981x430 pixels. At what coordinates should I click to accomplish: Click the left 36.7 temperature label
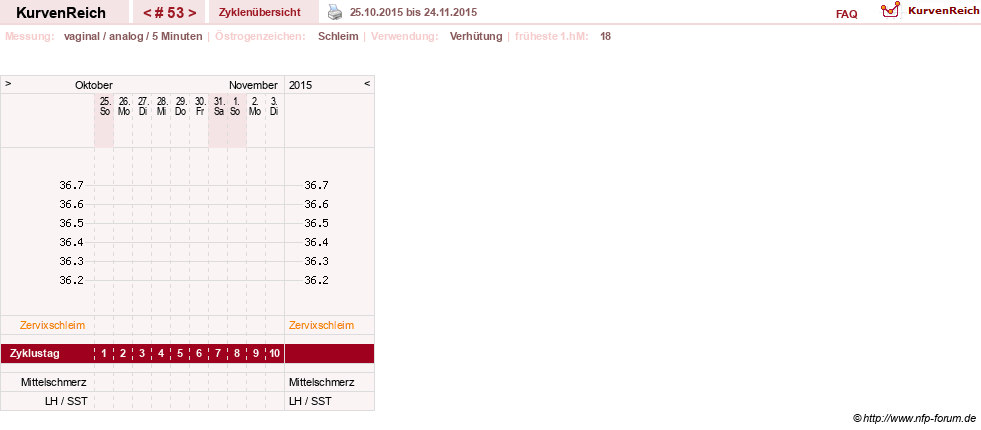tap(71, 185)
